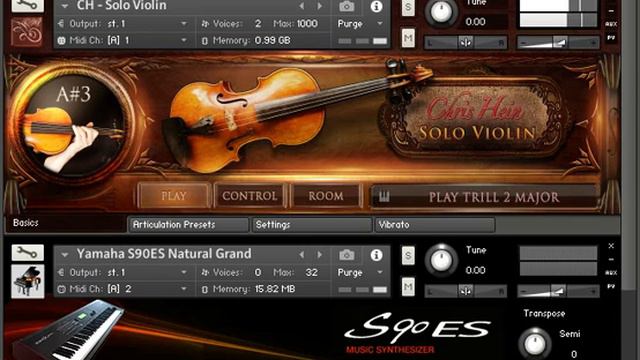Click the Solo Violin pan slider
Viewport: 640px width, 360px height.
click(466, 42)
